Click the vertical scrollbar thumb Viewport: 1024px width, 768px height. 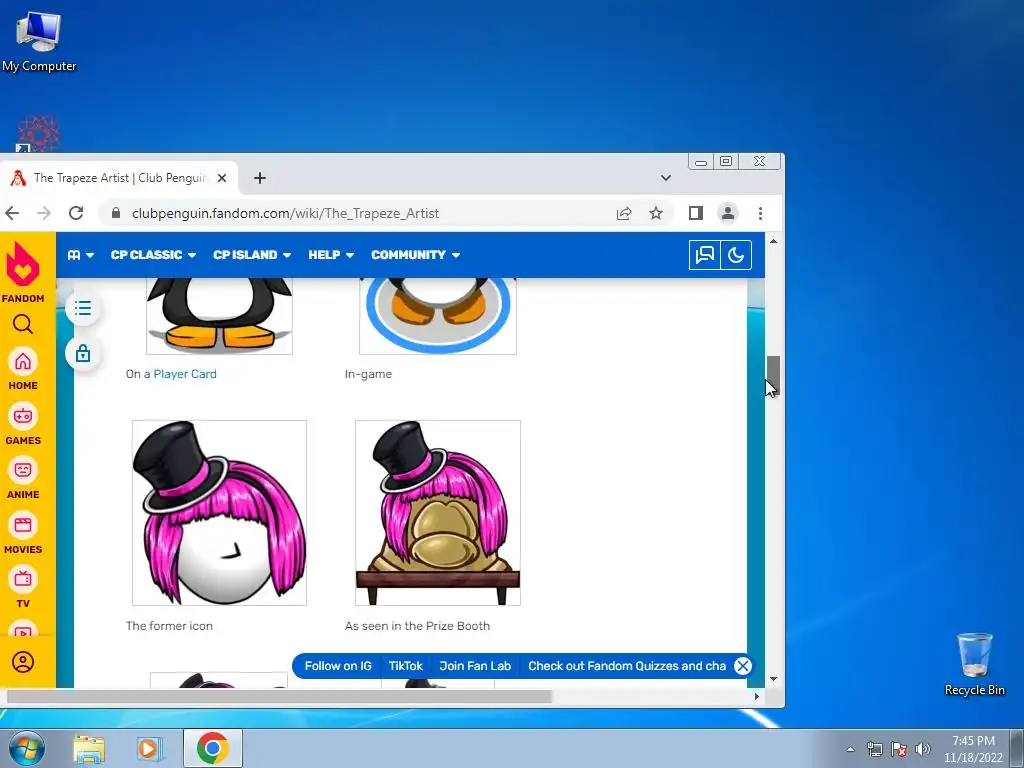click(773, 374)
